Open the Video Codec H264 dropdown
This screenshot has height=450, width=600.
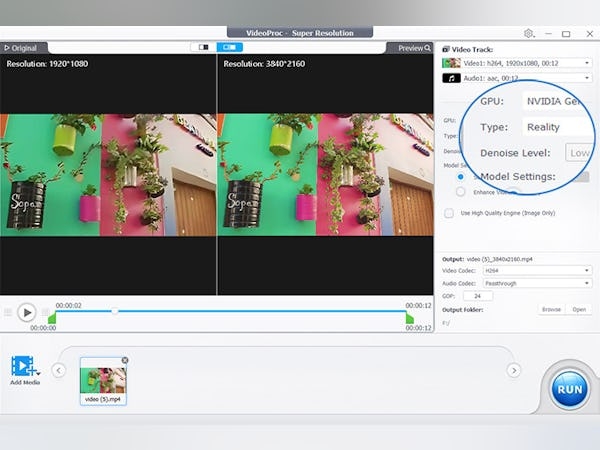(537, 271)
